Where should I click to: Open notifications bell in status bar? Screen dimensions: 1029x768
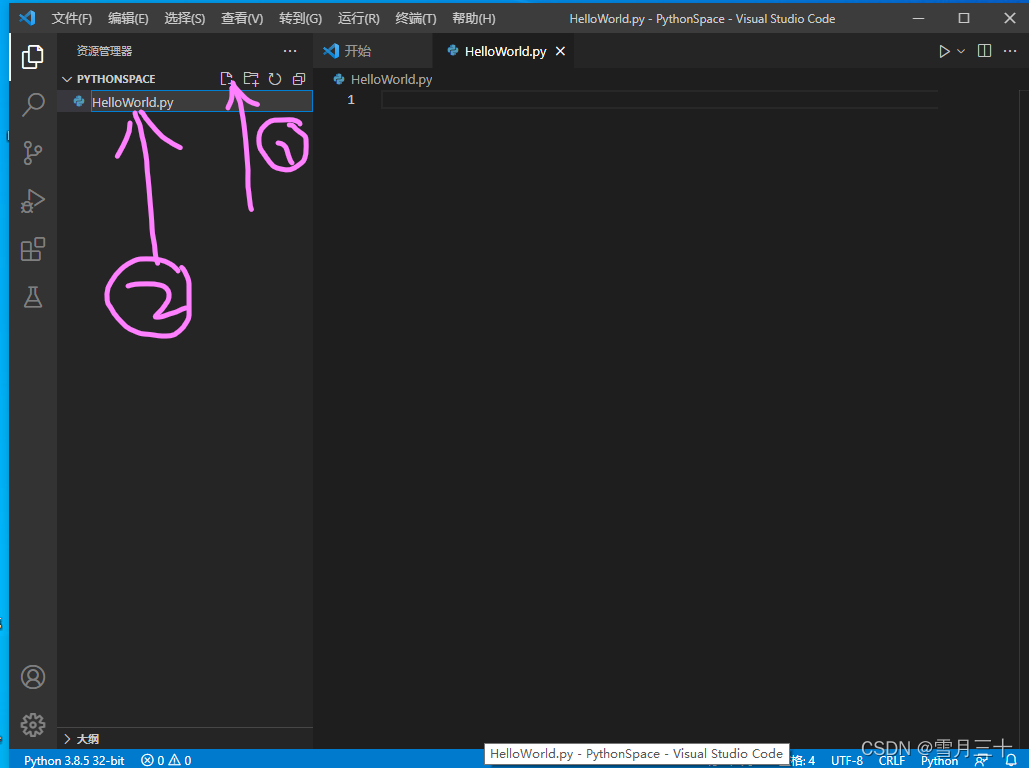[1011, 760]
